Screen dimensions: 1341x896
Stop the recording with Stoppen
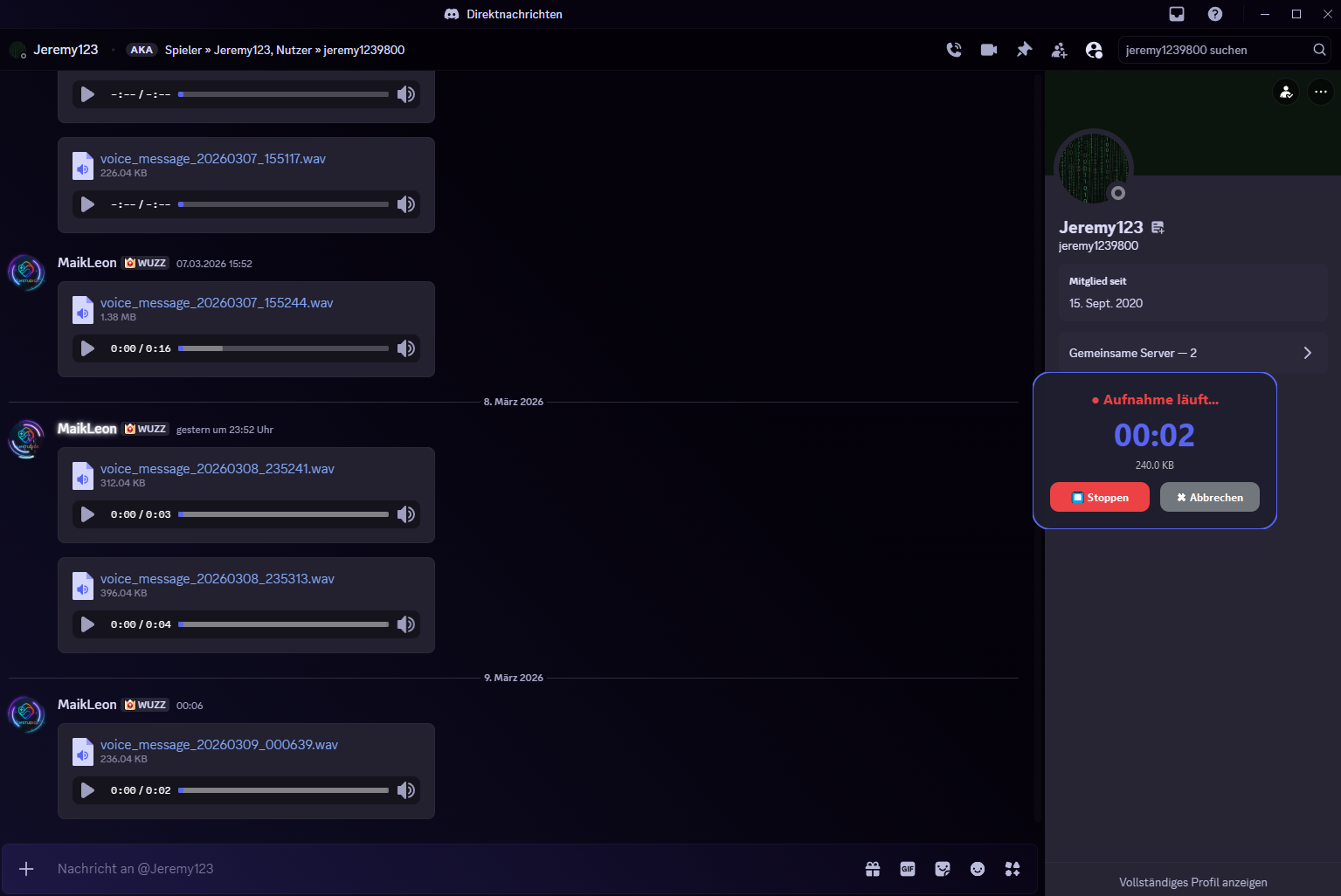[1100, 497]
